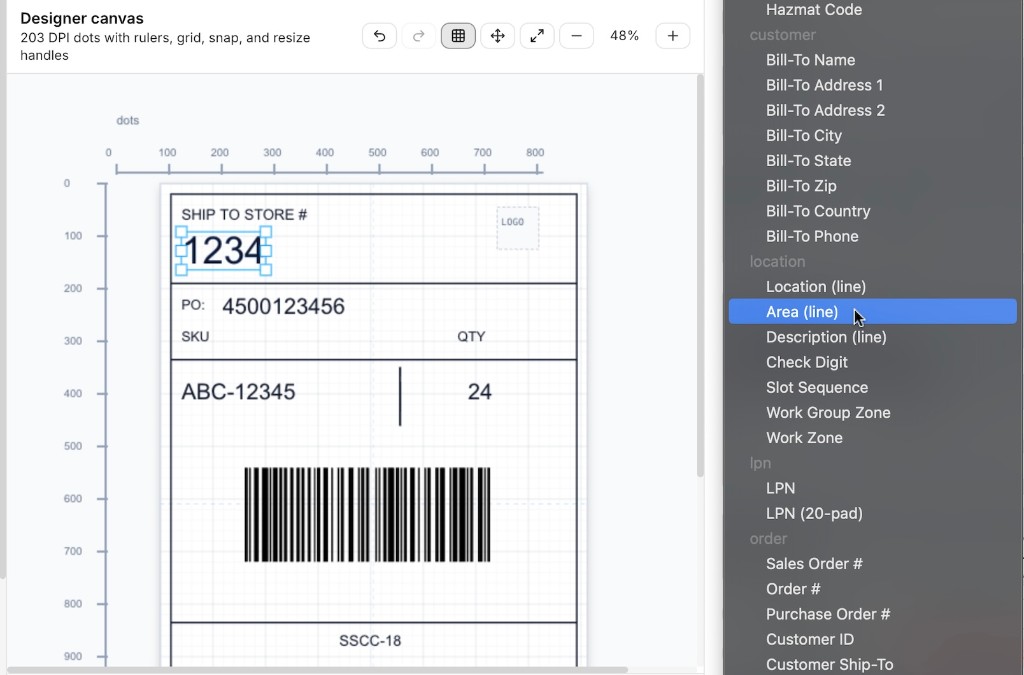Image resolution: width=1024 pixels, height=675 pixels.
Task: Select LPN menu item
Action: pos(872,488)
